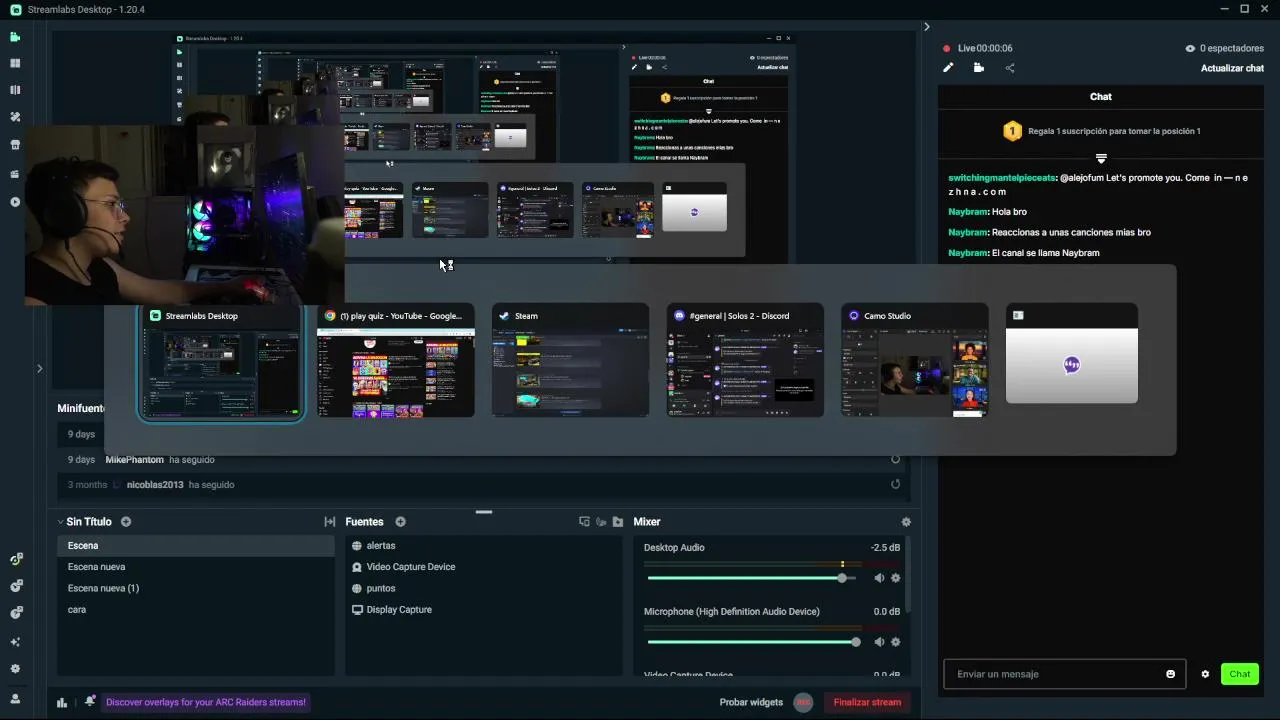The width and height of the screenshot is (1280, 720).
Task: Select the Escena nueva scene
Action: (195, 567)
